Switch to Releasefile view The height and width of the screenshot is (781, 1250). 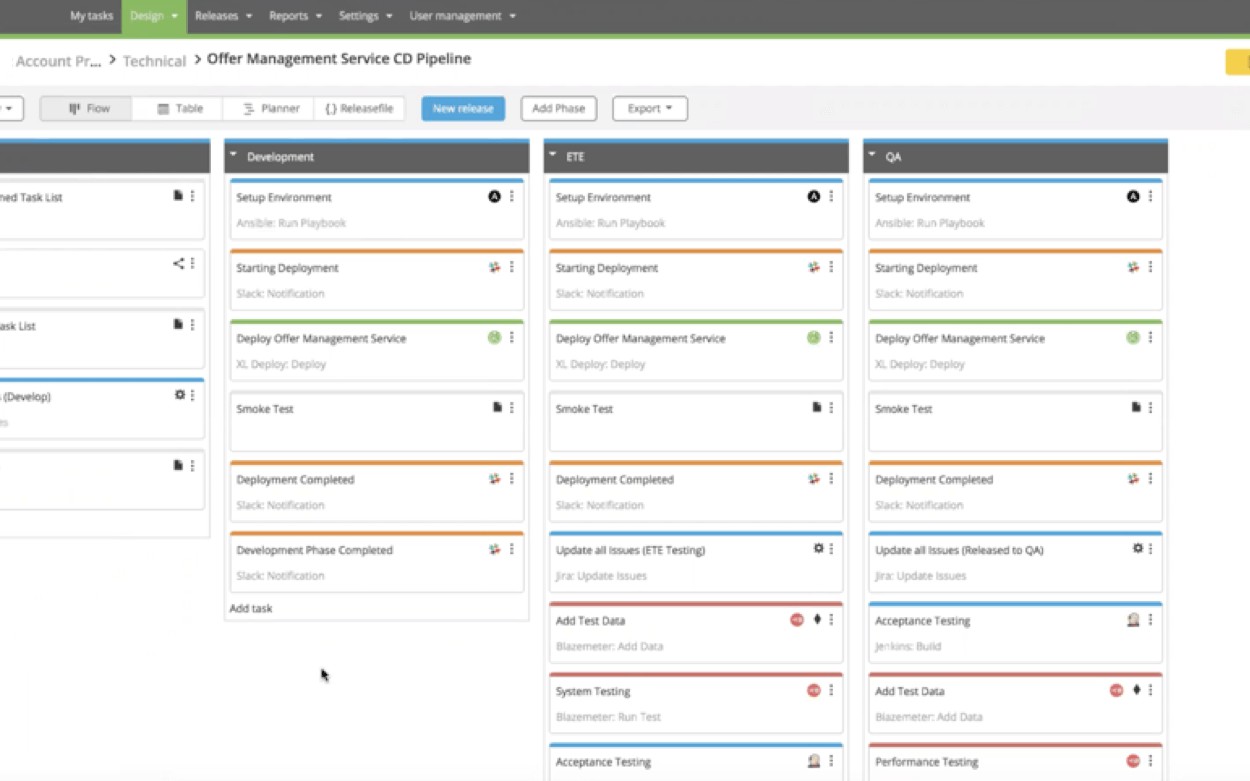(359, 108)
